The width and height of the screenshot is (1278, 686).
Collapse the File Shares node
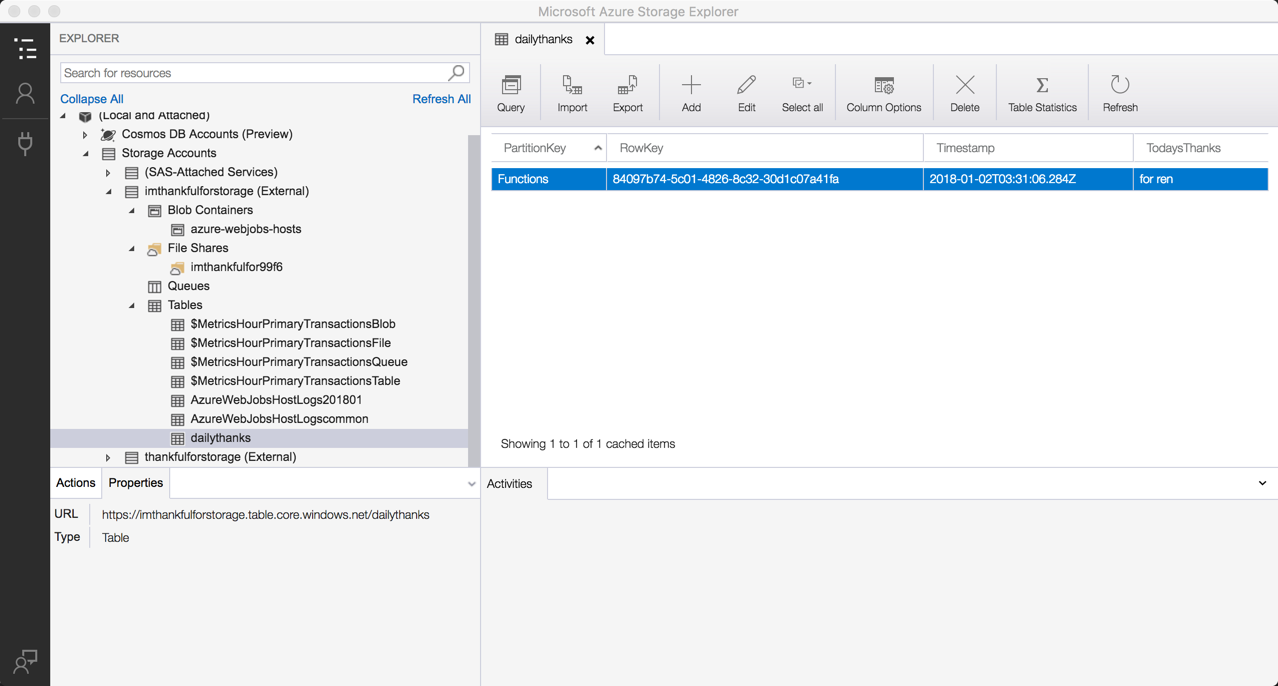131,248
